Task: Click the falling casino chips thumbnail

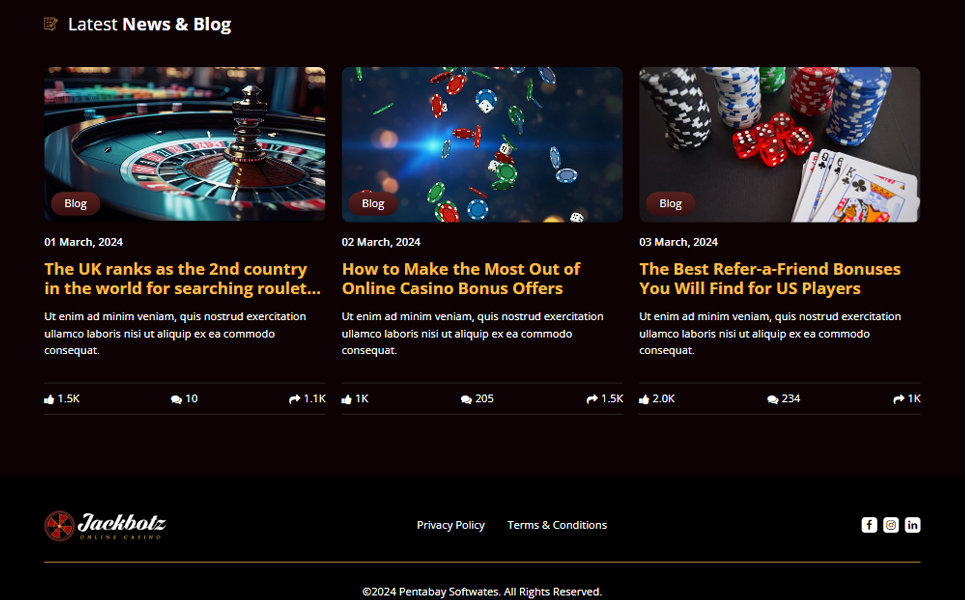Action: pyautogui.click(x=482, y=144)
